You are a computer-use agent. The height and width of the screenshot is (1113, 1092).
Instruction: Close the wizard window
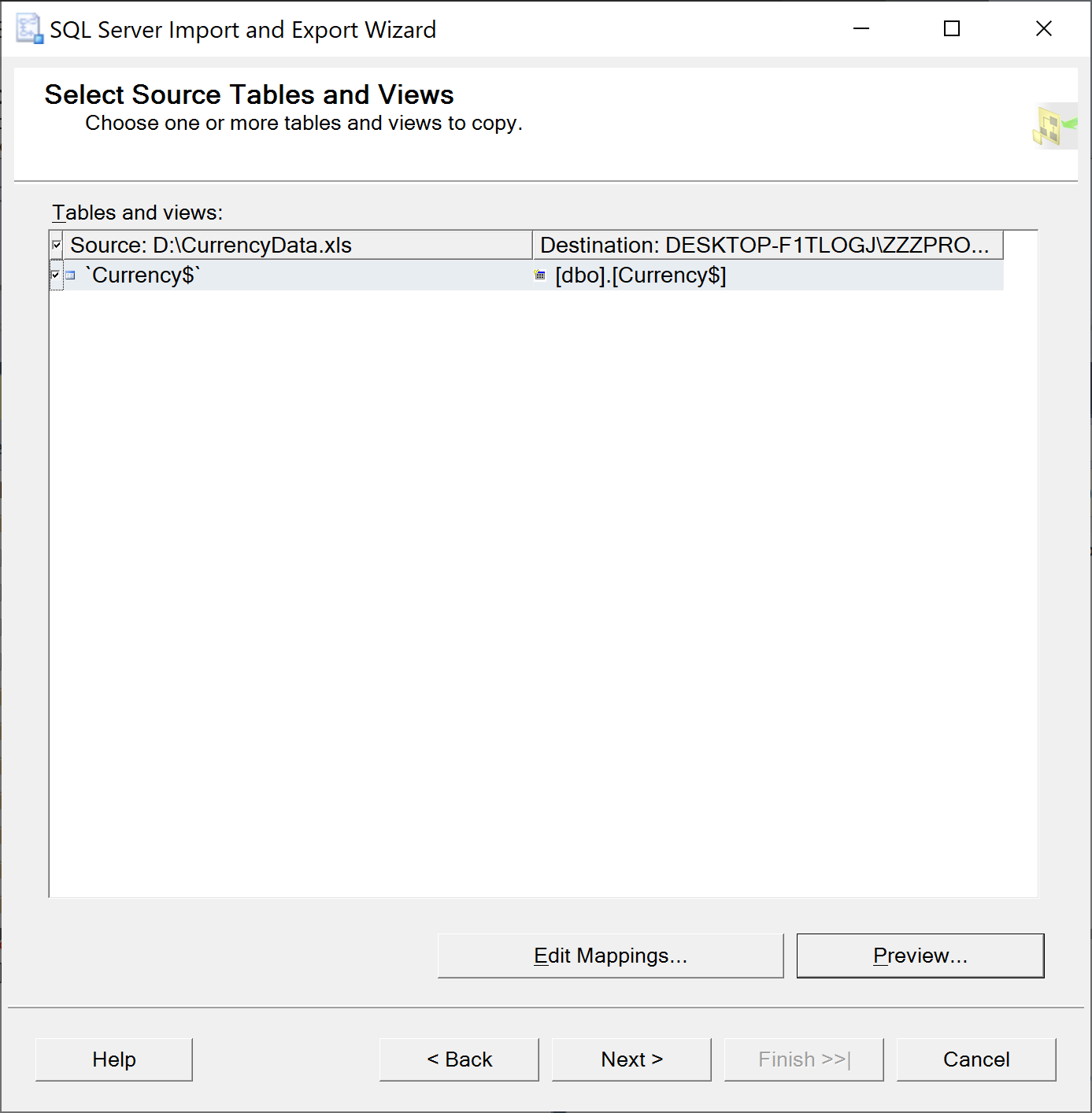pyautogui.click(x=1044, y=29)
